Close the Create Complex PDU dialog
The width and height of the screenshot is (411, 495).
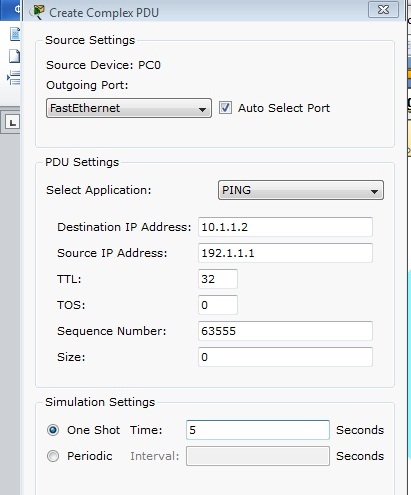pyautogui.click(x=383, y=10)
